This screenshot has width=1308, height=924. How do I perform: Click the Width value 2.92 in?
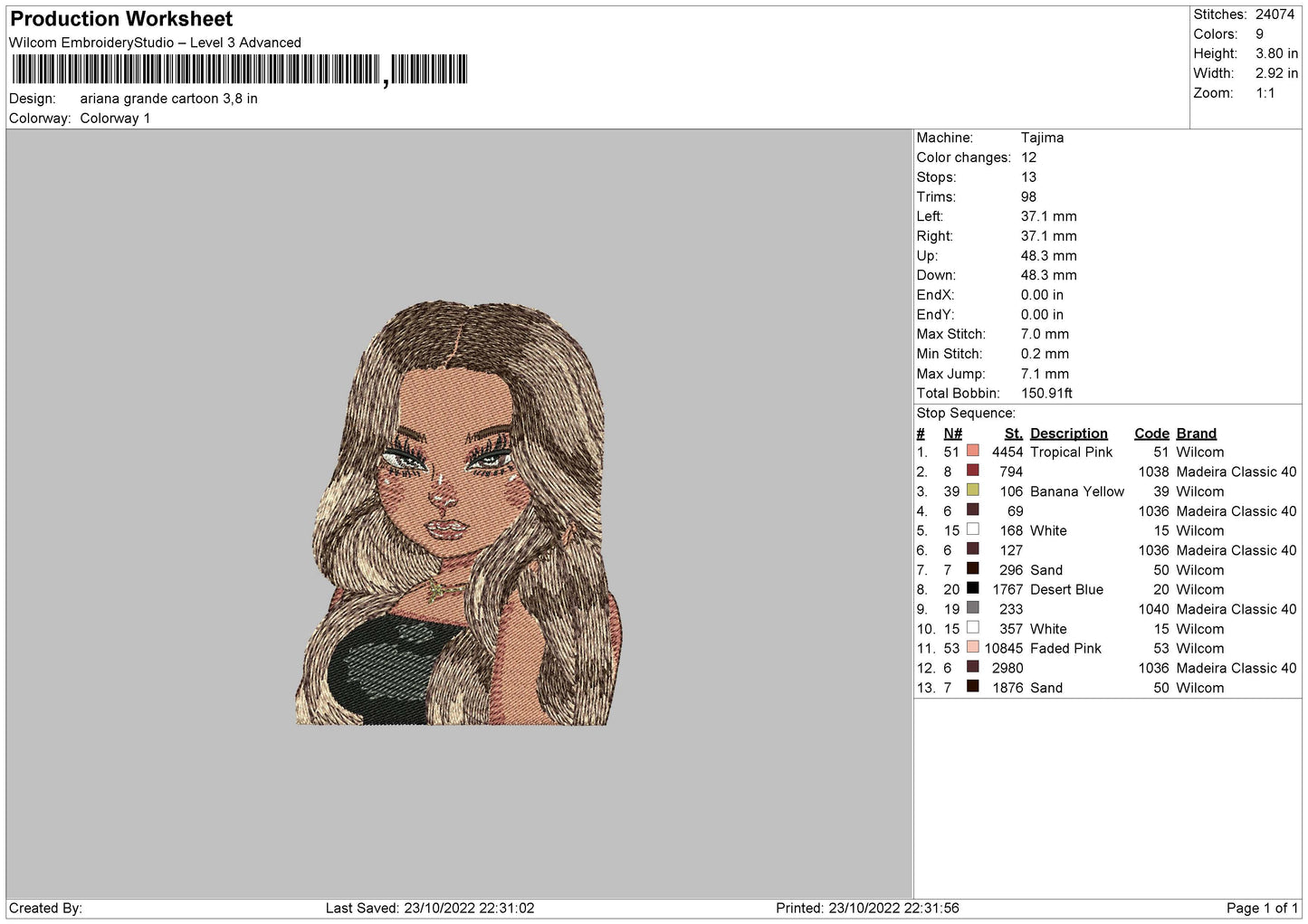(x=1276, y=73)
